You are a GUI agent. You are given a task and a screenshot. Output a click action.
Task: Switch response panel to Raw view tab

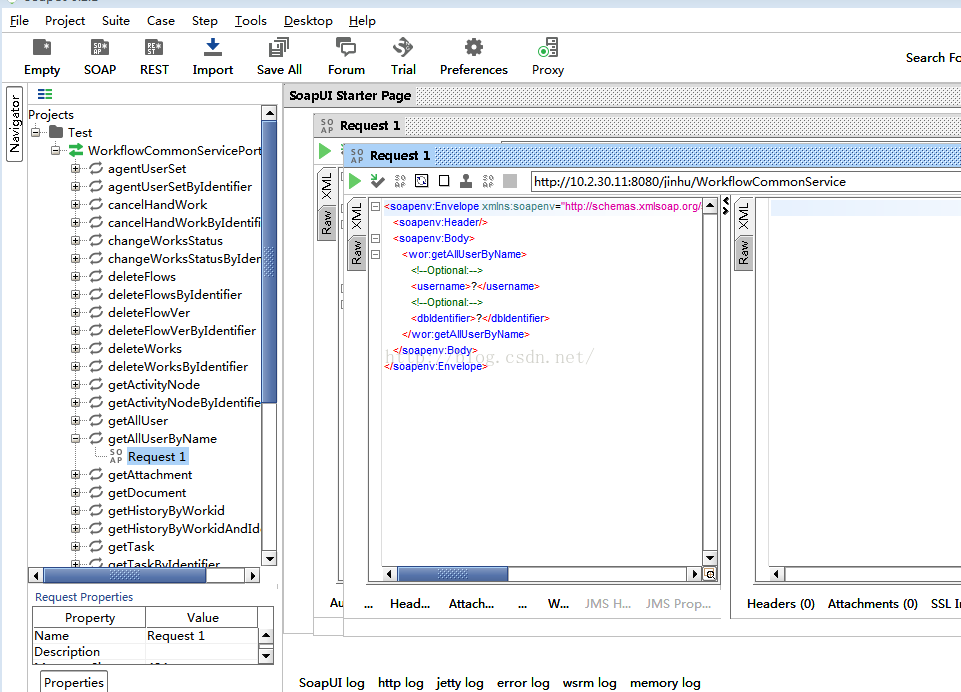(x=743, y=253)
